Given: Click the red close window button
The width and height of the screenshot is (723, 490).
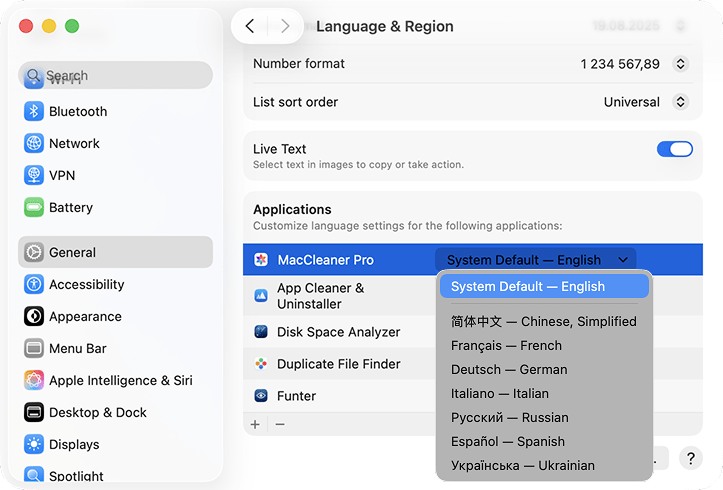Looking at the screenshot, I should pos(26,26).
